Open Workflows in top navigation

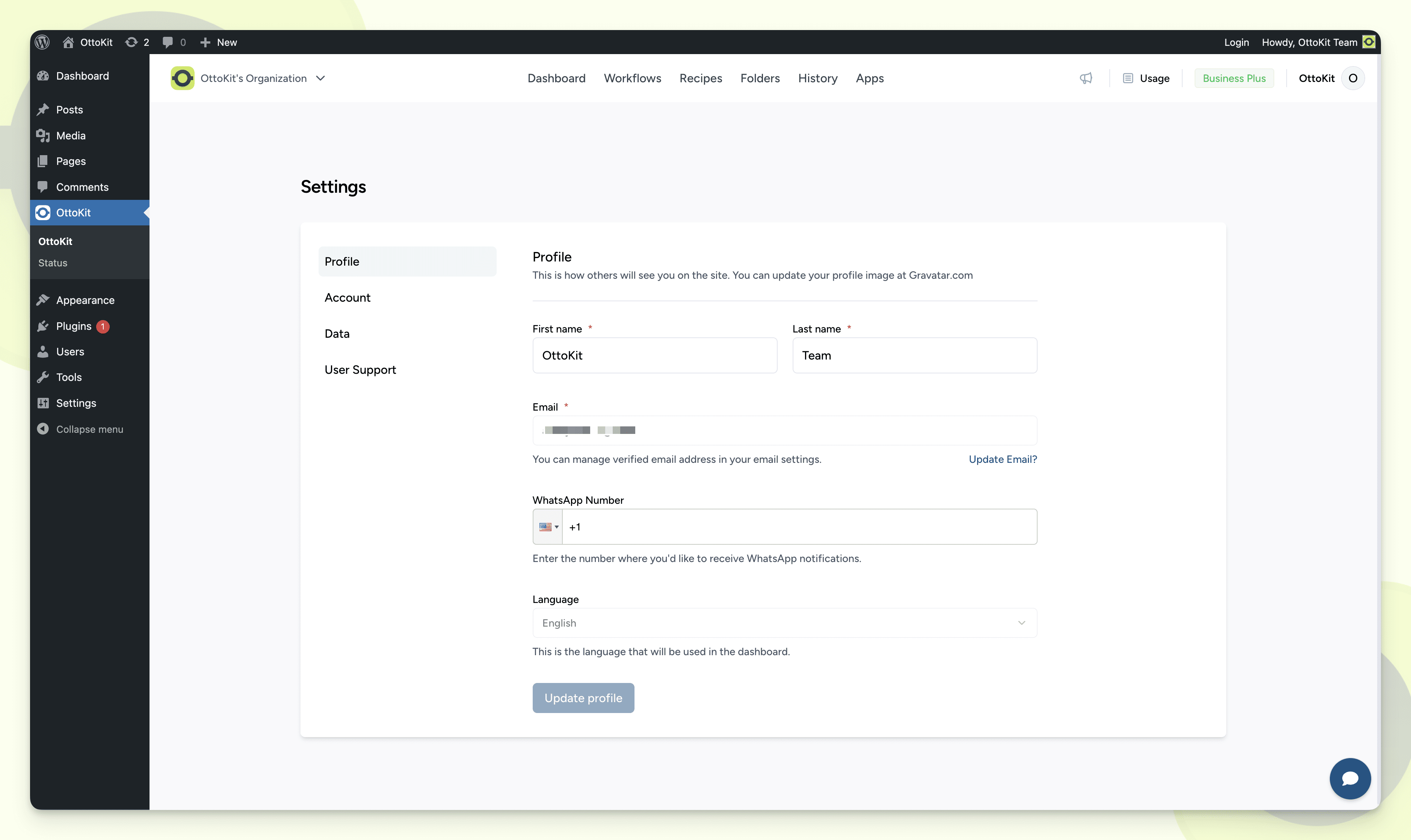(x=632, y=78)
